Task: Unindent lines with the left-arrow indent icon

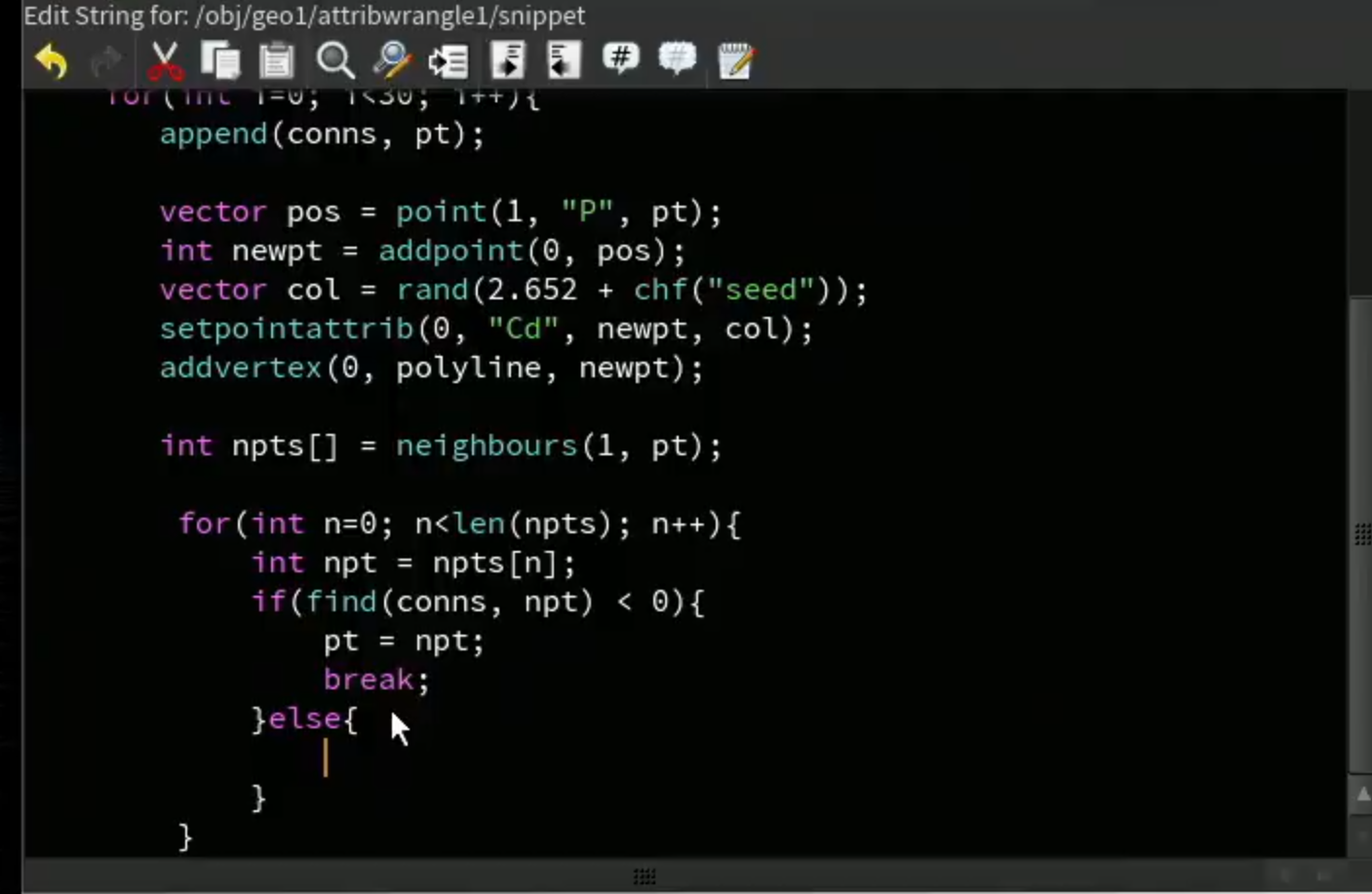Action: click(x=563, y=60)
